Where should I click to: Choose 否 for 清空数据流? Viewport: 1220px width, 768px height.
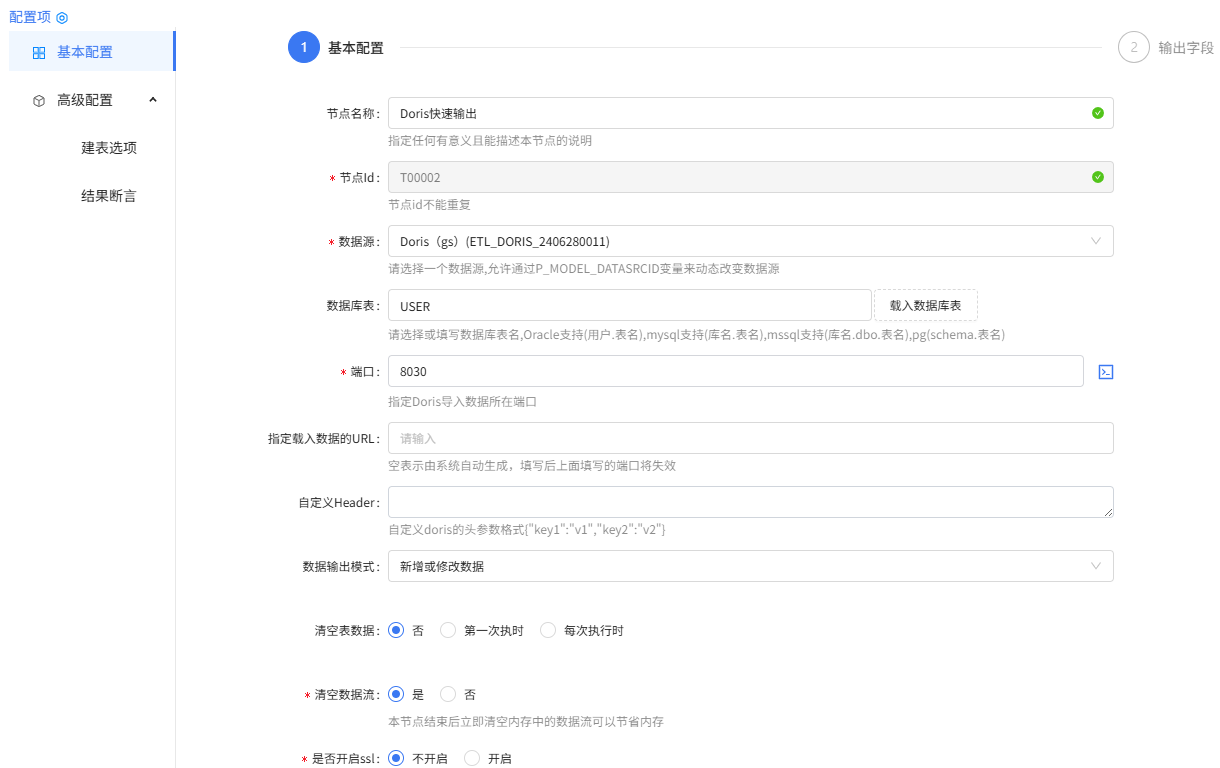point(447,694)
